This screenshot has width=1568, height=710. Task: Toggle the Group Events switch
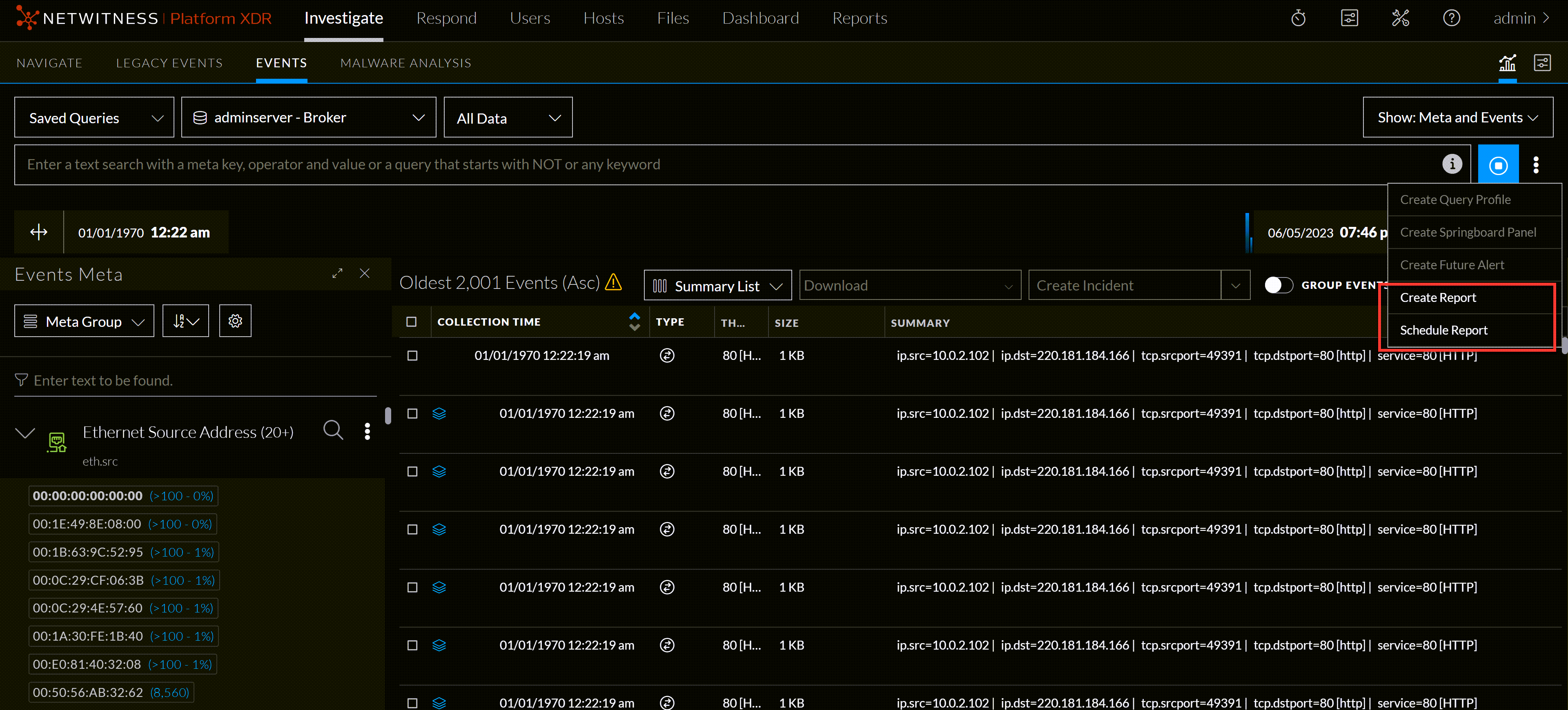click(x=1278, y=285)
